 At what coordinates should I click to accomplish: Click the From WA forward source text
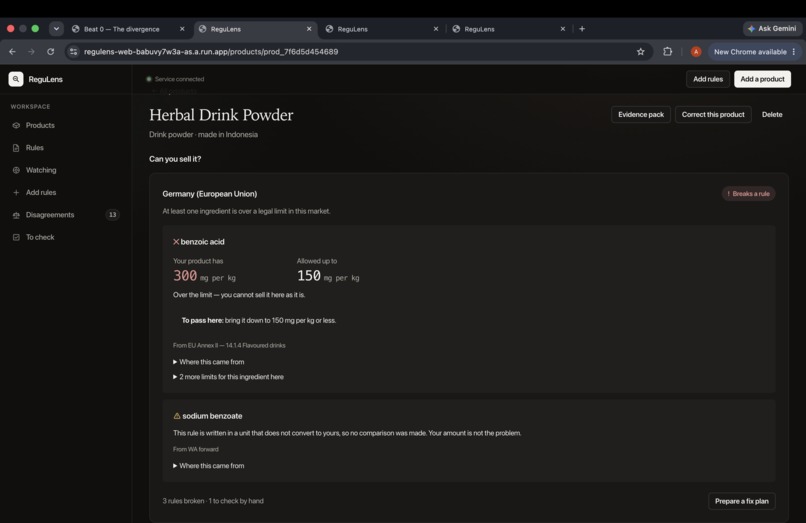coord(195,449)
